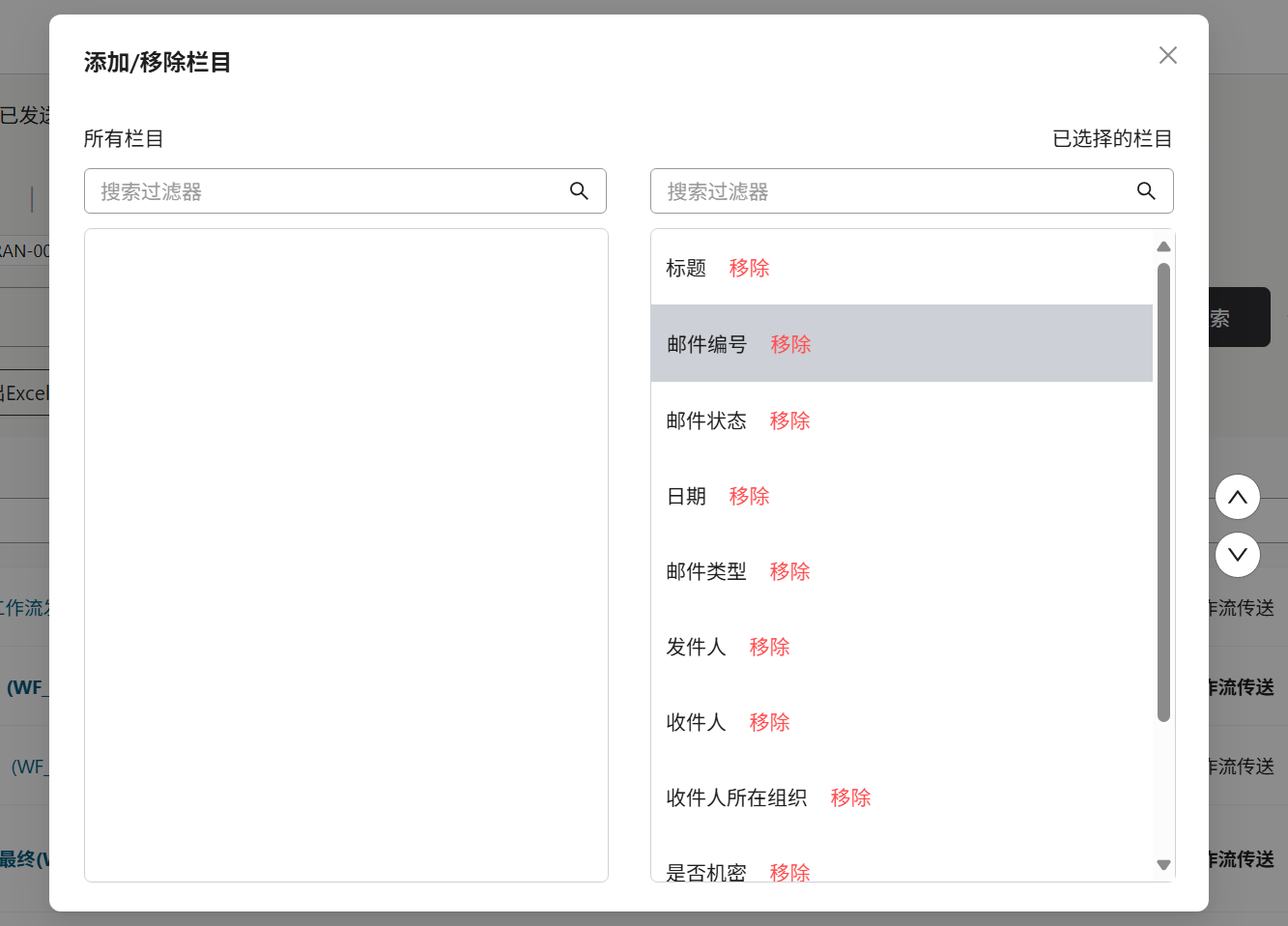The width and height of the screenshot is (1288, 926).
Task: Remove the 发件人 column
Action: 769,647
